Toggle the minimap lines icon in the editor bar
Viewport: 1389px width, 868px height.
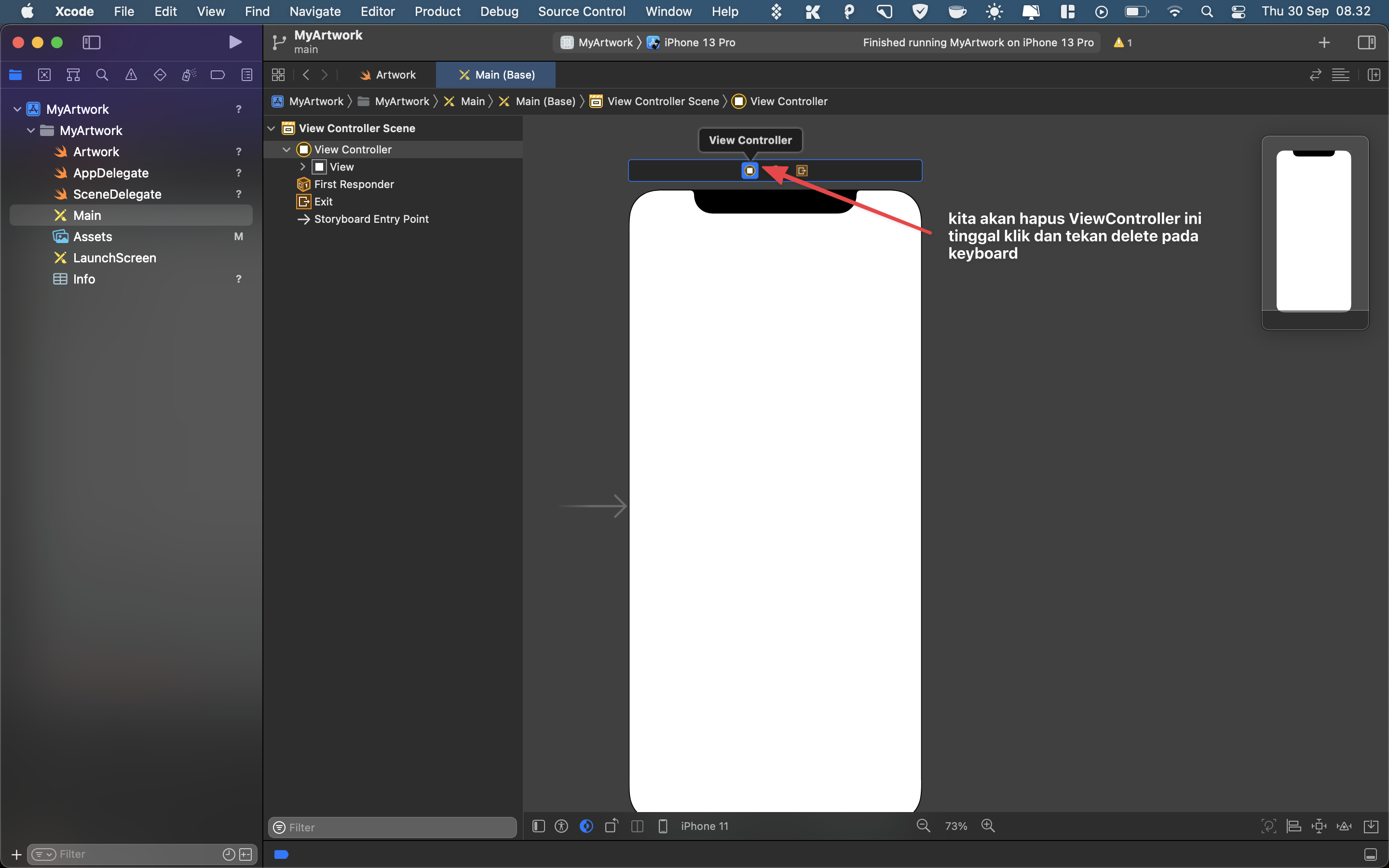point(1340,75)
